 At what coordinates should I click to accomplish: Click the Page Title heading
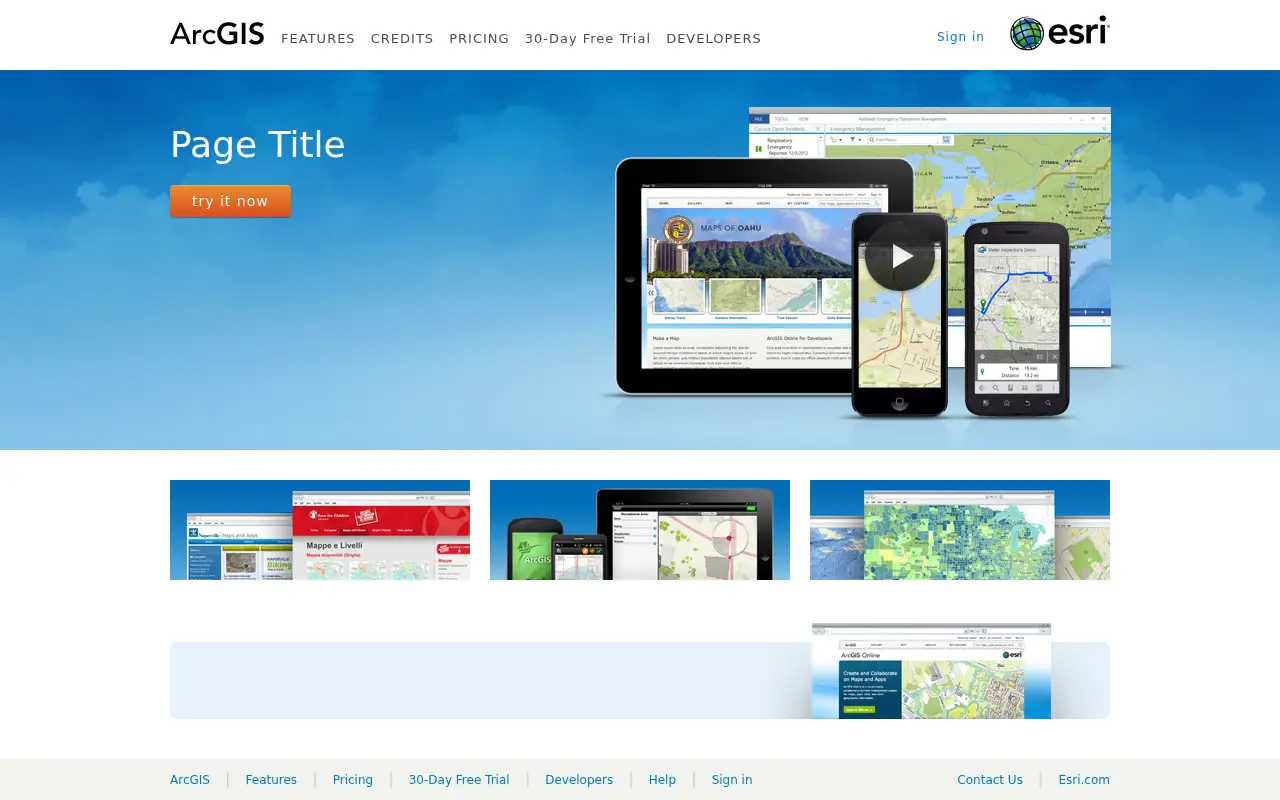tap(258, 145)
